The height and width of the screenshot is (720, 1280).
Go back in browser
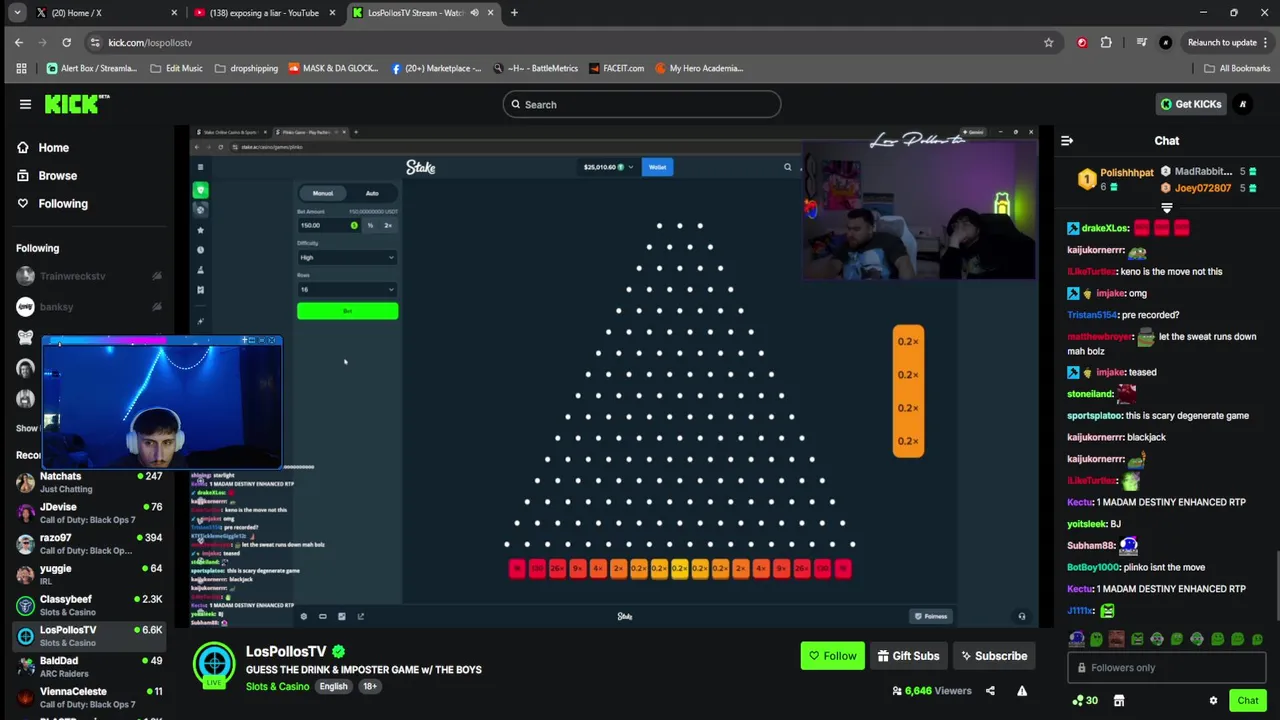(19, 42)
